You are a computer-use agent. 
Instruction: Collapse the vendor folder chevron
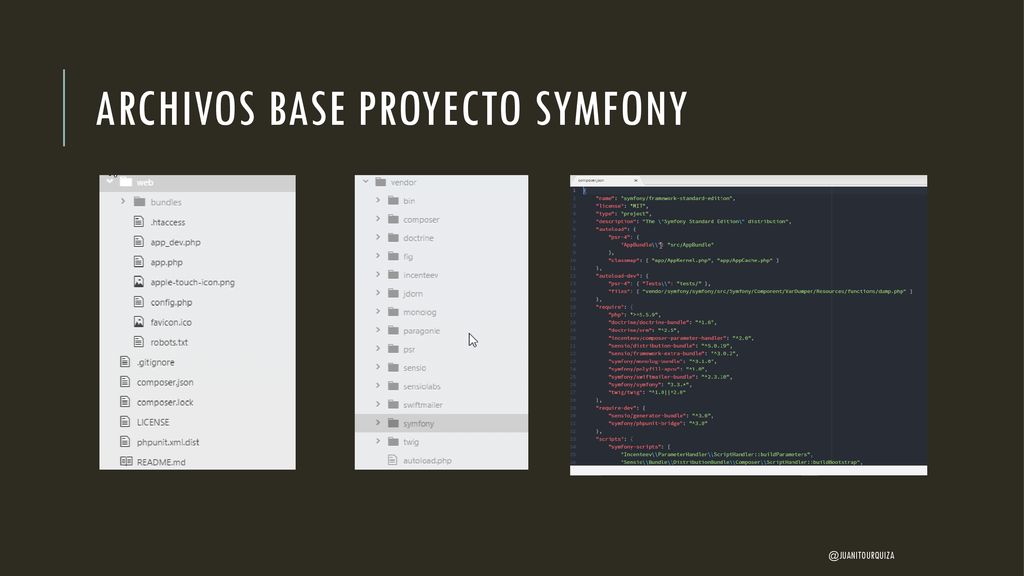(366, 182)
